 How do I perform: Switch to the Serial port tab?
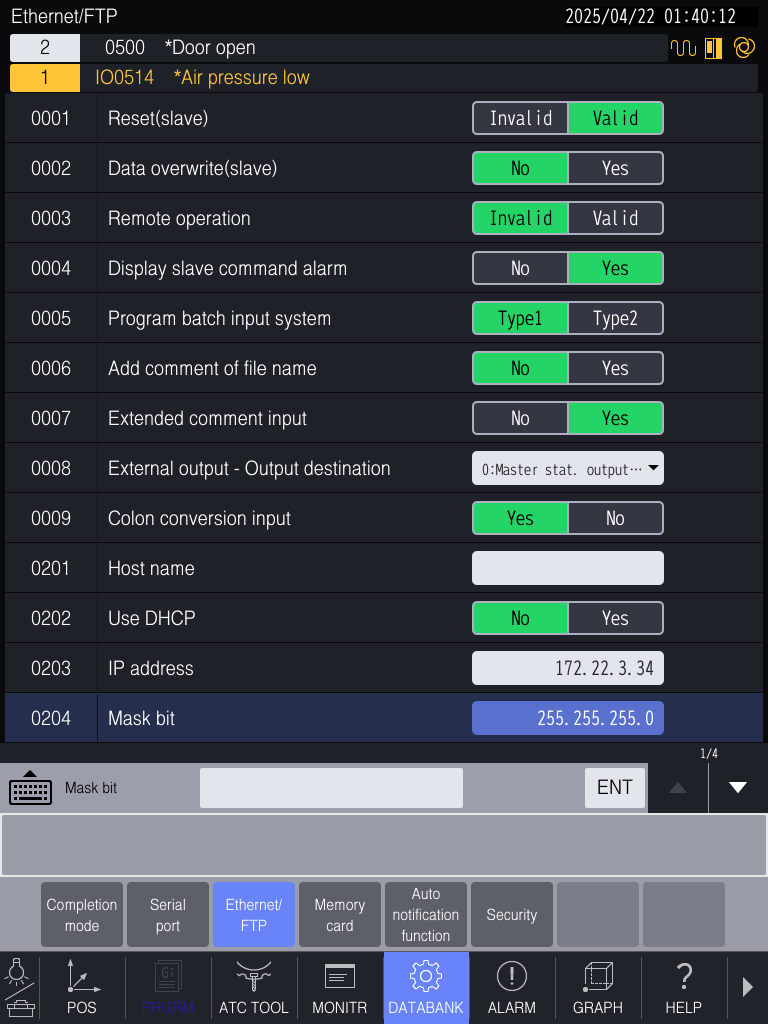(167, 914)
